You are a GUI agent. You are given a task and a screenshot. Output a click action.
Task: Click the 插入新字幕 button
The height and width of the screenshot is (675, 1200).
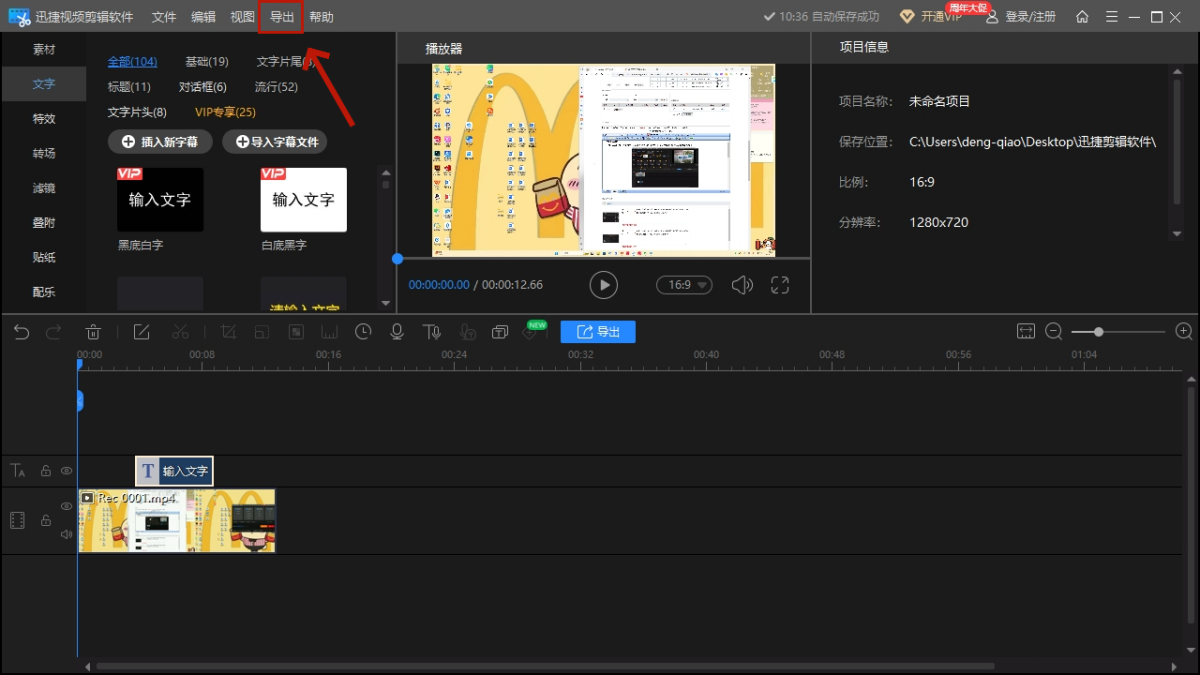tap(160, 142)
